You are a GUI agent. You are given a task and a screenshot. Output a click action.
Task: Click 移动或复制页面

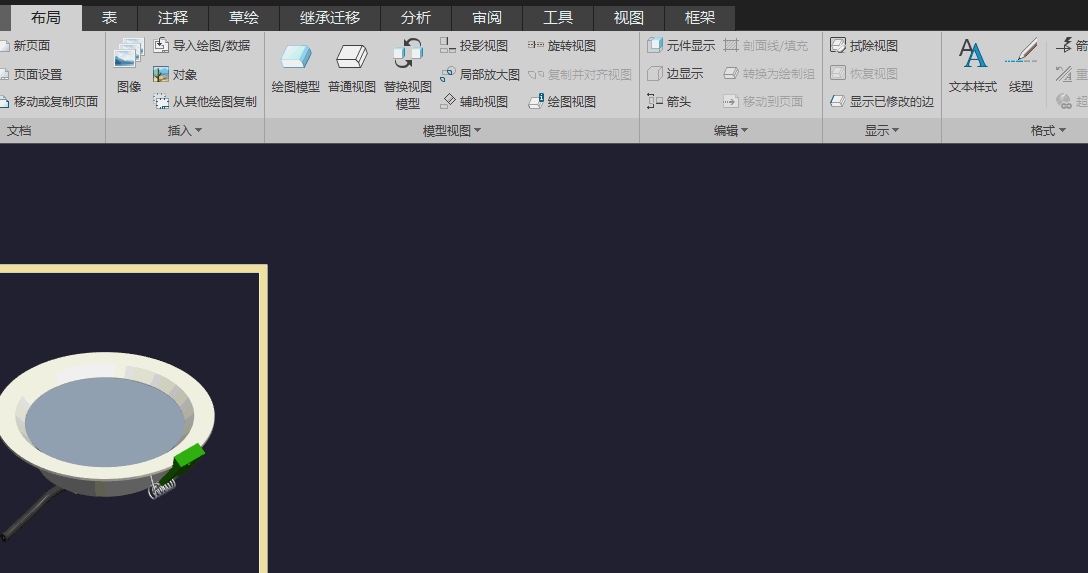49,102
